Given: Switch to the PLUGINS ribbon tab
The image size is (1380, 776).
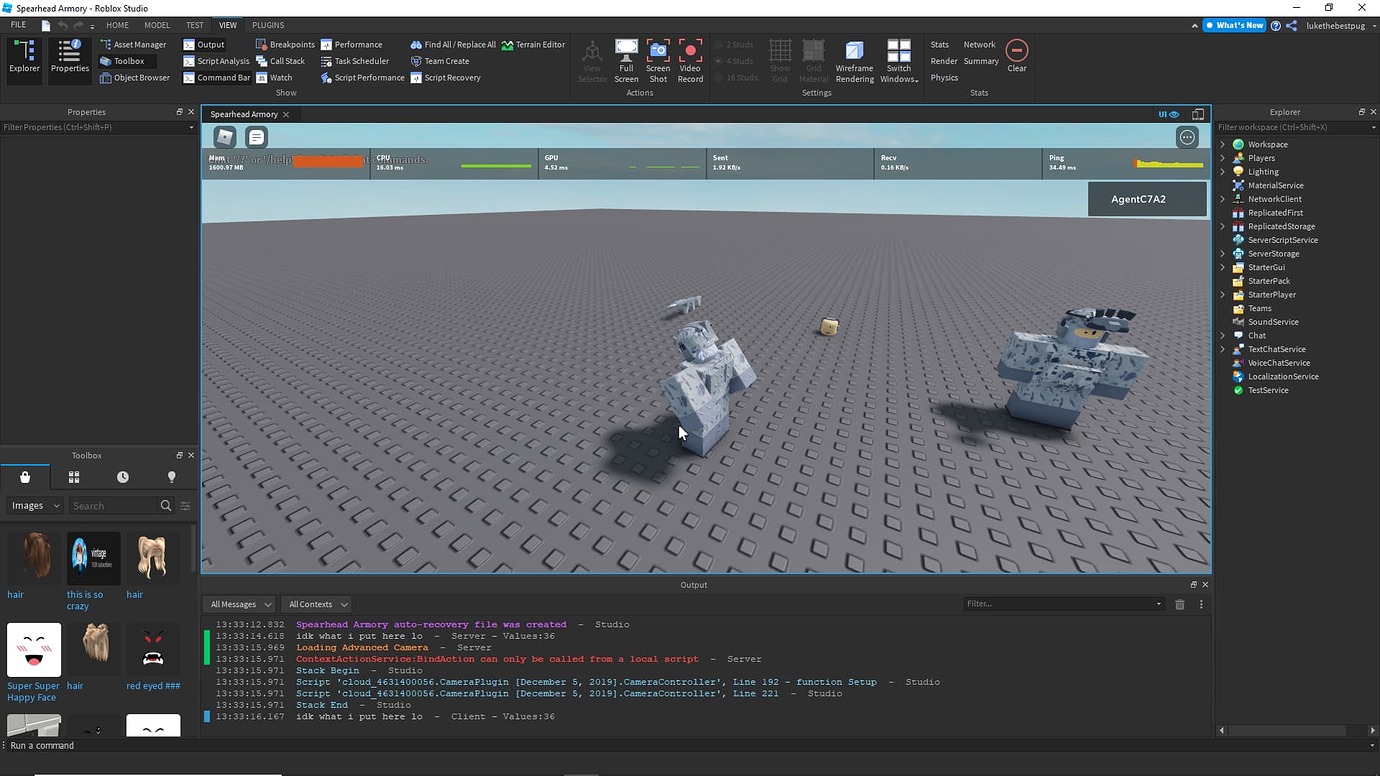Looking at the screenshot, I should point(268,25).
